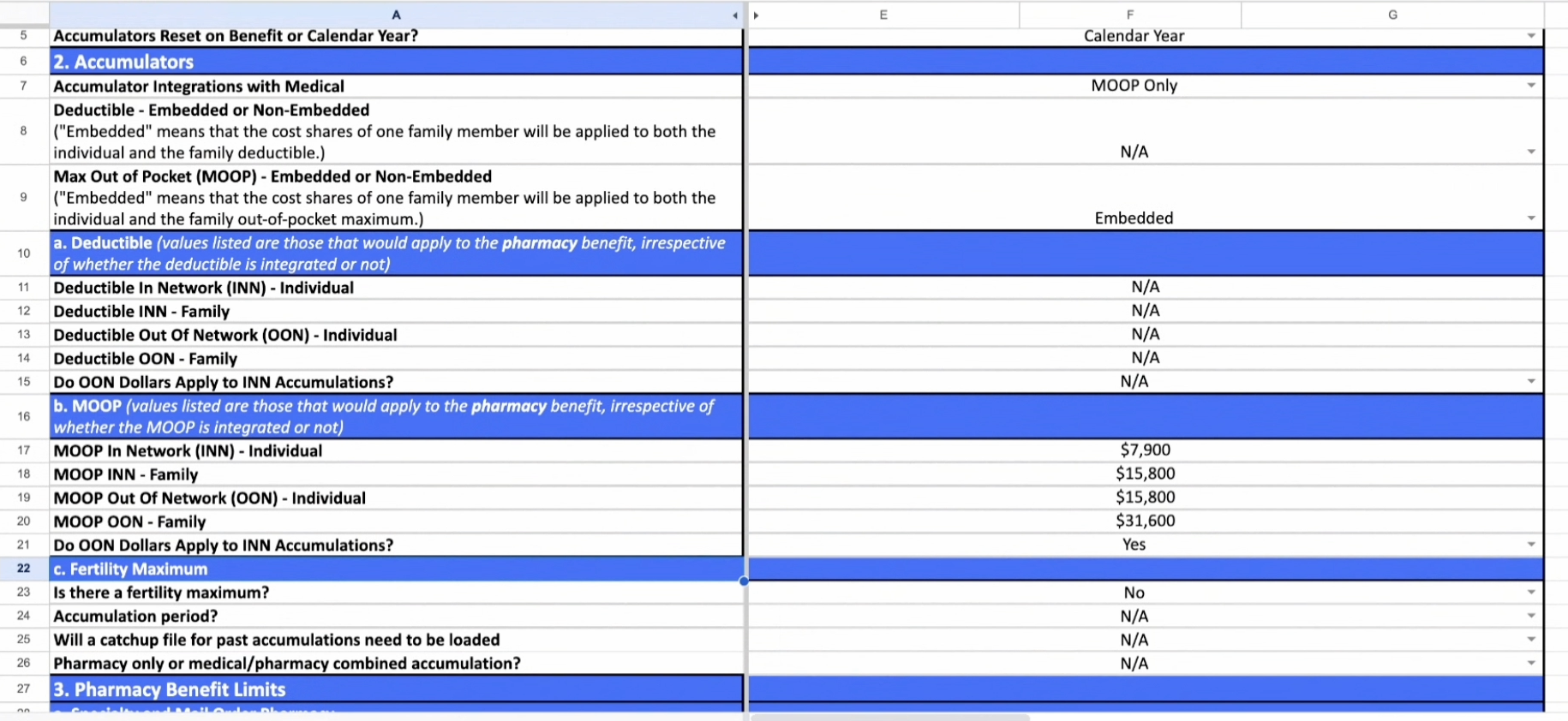Select column F header

(x=1129, y=15)
